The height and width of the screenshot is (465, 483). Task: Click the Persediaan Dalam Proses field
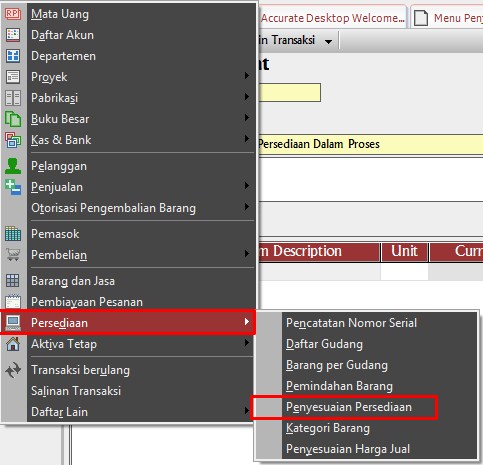[x=370, y=144]
